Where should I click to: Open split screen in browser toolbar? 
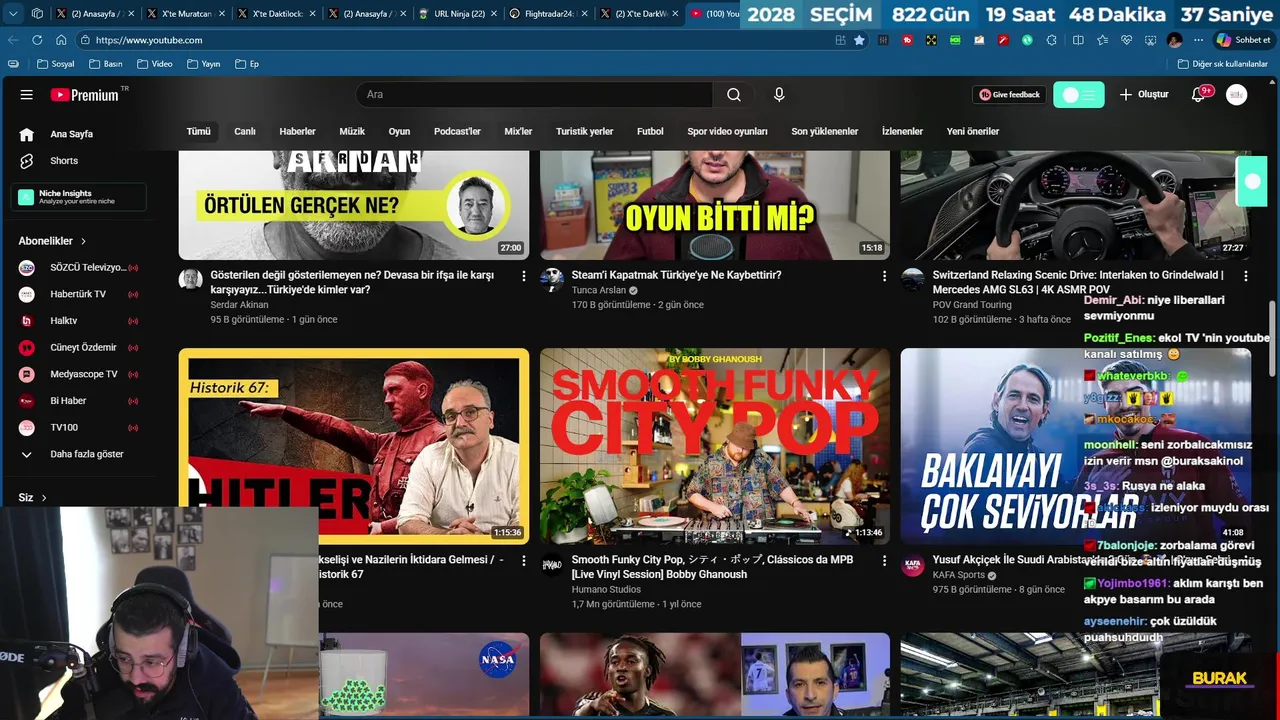[x=1078, y=40]
